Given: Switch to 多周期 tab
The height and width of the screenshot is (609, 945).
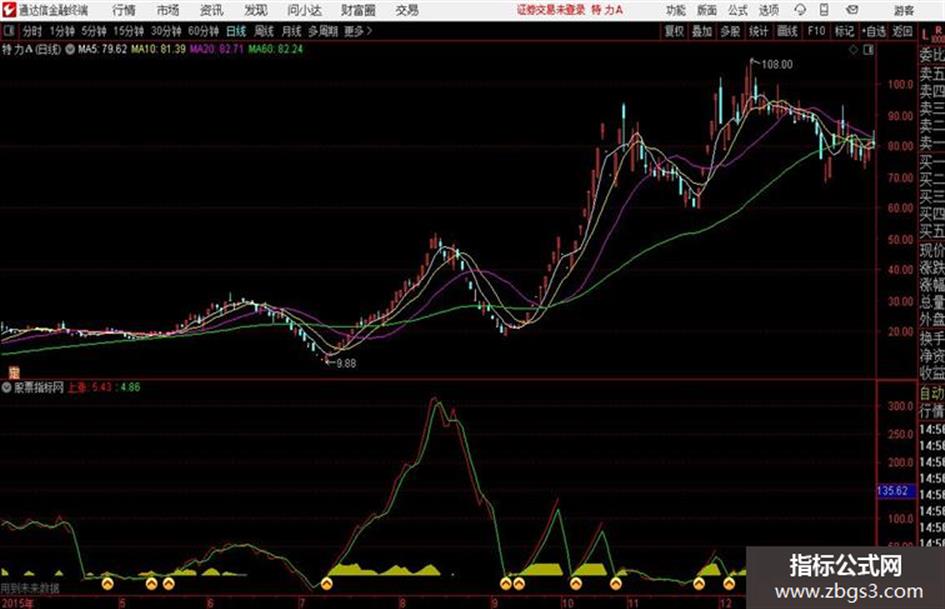Looking at the screenshot, I should pos(323,31).
